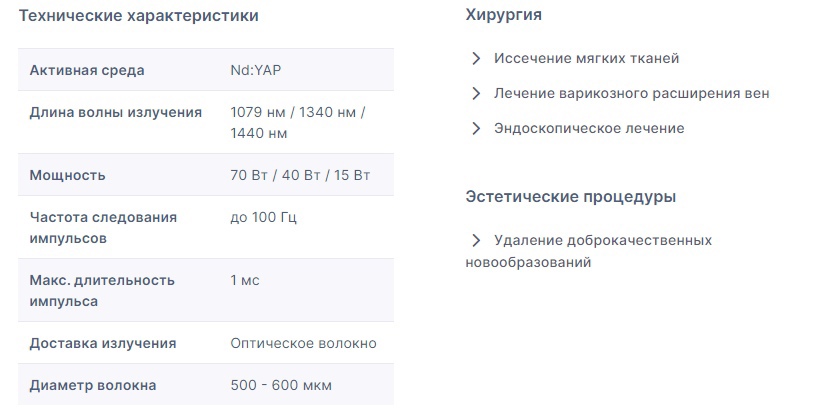The width and height of the screenshot is (814, 408).
Task: Click the Диаметр волокна row label
Action: coord(93,385)
